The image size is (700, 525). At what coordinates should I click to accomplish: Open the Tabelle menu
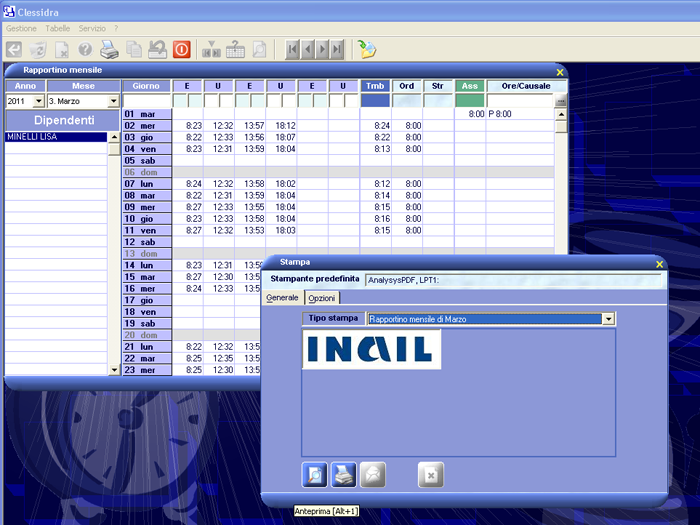coord(58,28)
